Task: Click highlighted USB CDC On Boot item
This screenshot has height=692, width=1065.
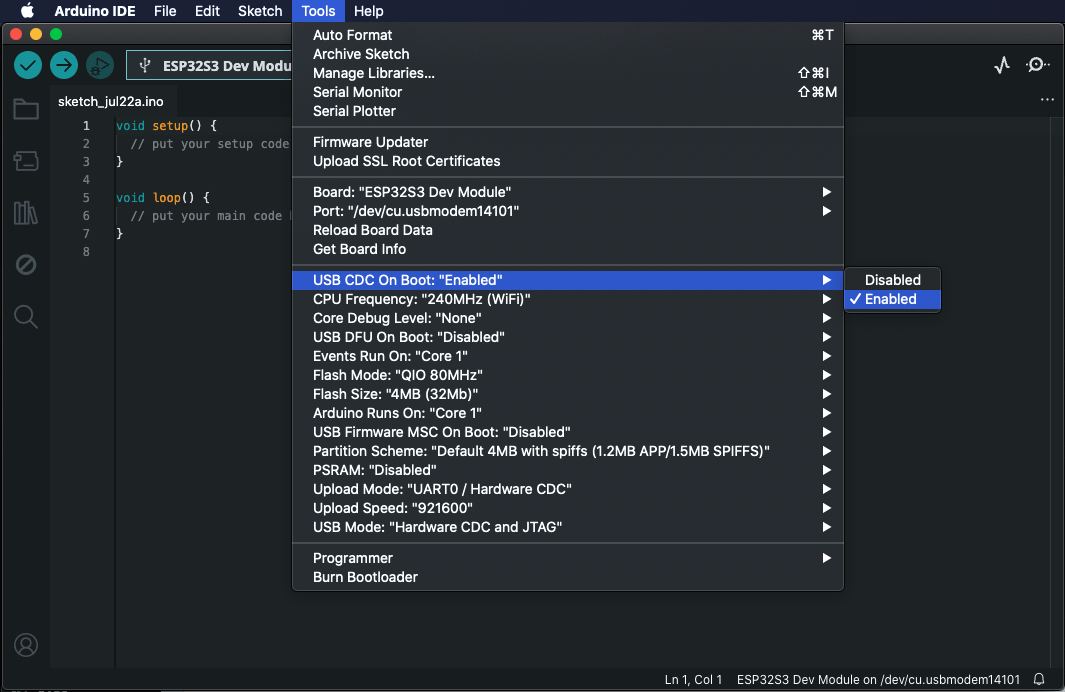Action: coord(568,280)
